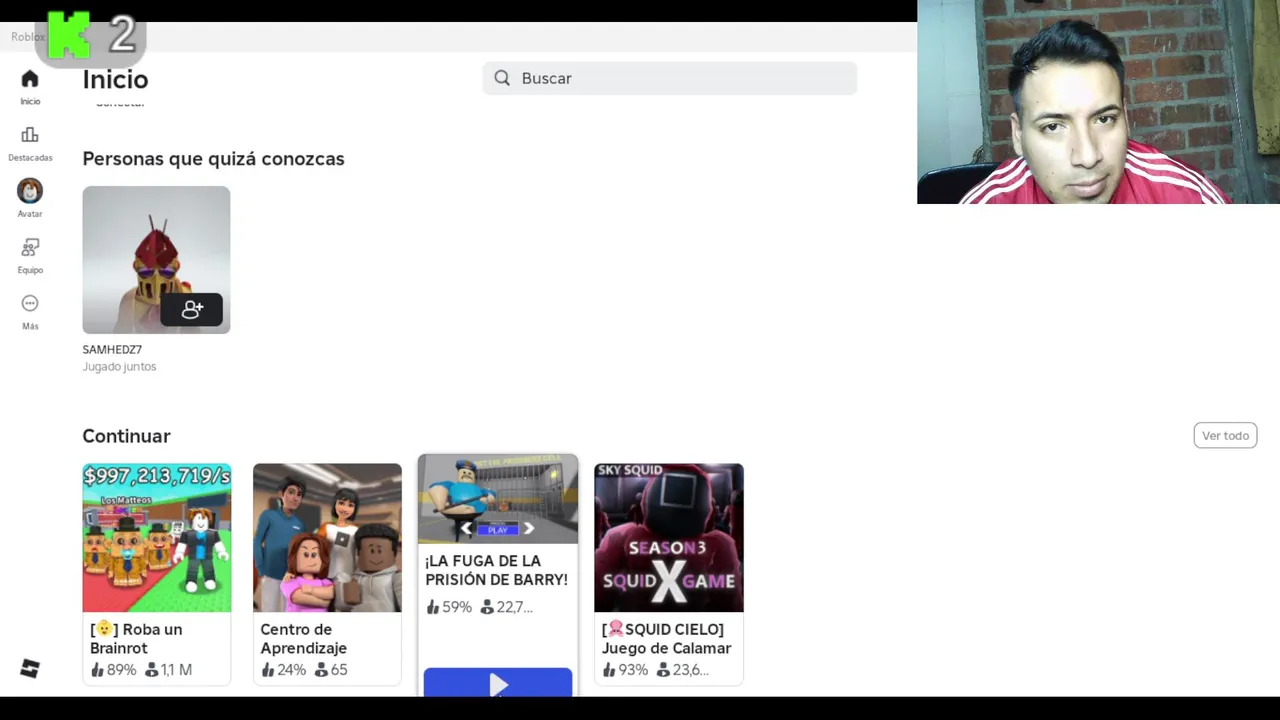Open Destacadas charts icon in sidebar

pos(30,135)
